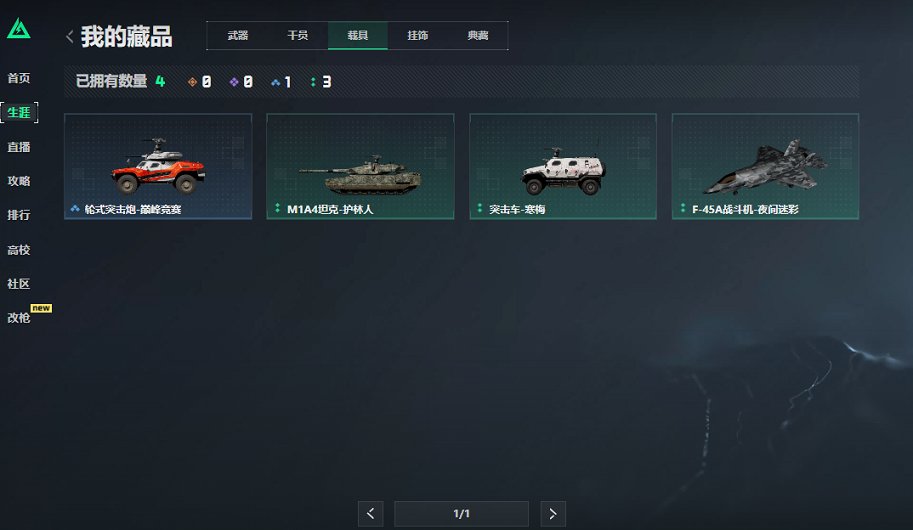Open 首页 in the sidebar
Screen dimensions: 913x530
[x=19, y=78]
